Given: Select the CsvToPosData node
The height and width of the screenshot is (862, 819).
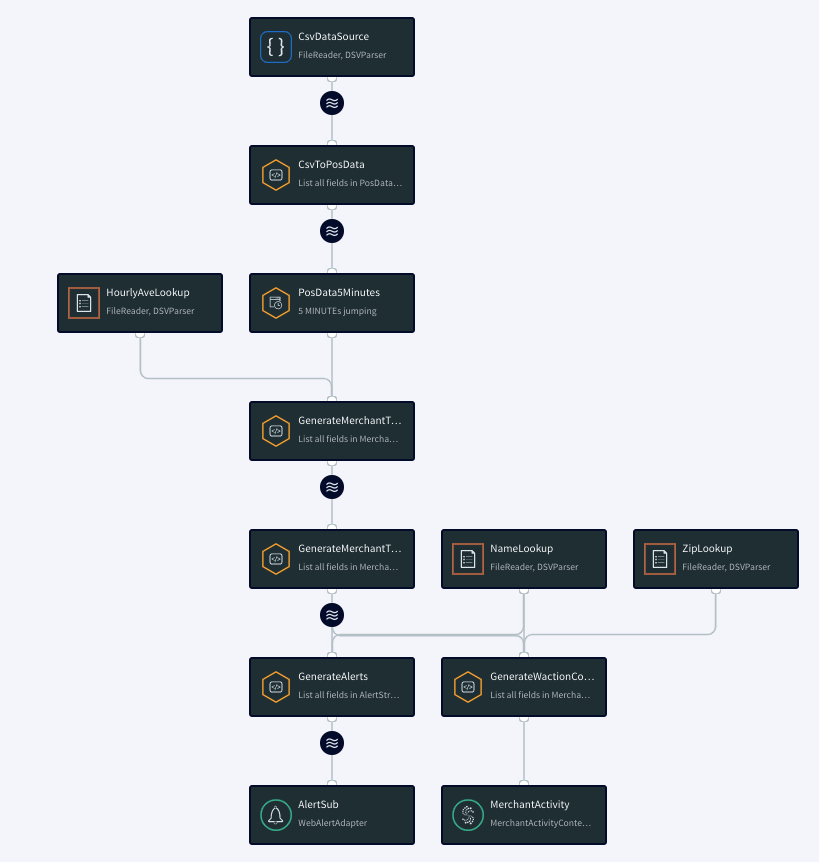Looking at the screenshot, I should click(331, 174).
